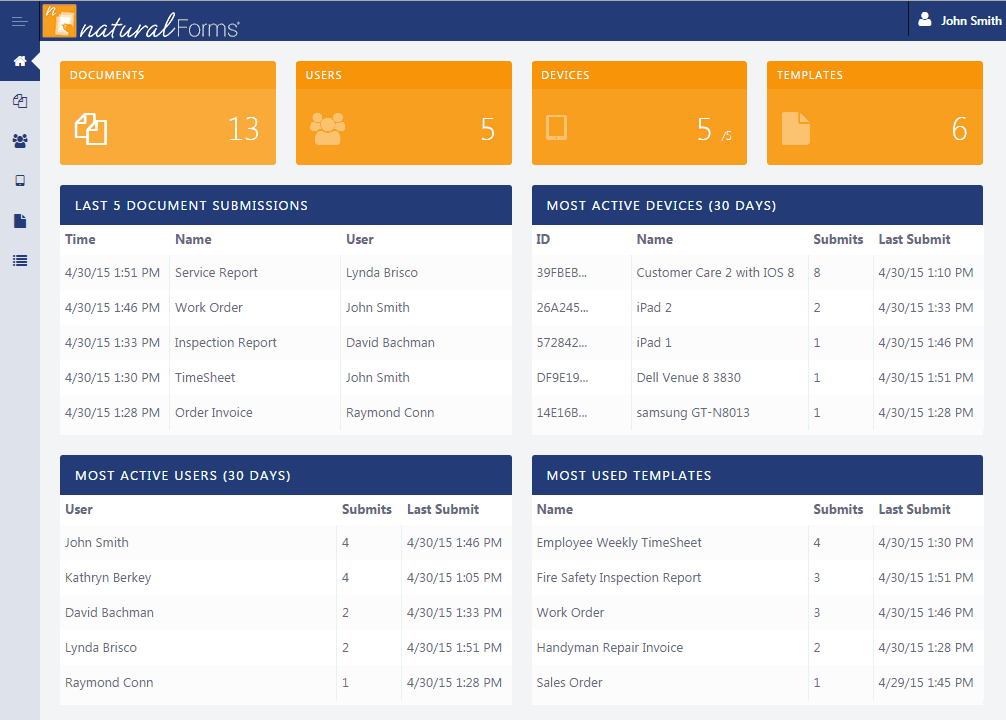
Task: Select the iPad 2 device entry
Action: coord(654,307)
